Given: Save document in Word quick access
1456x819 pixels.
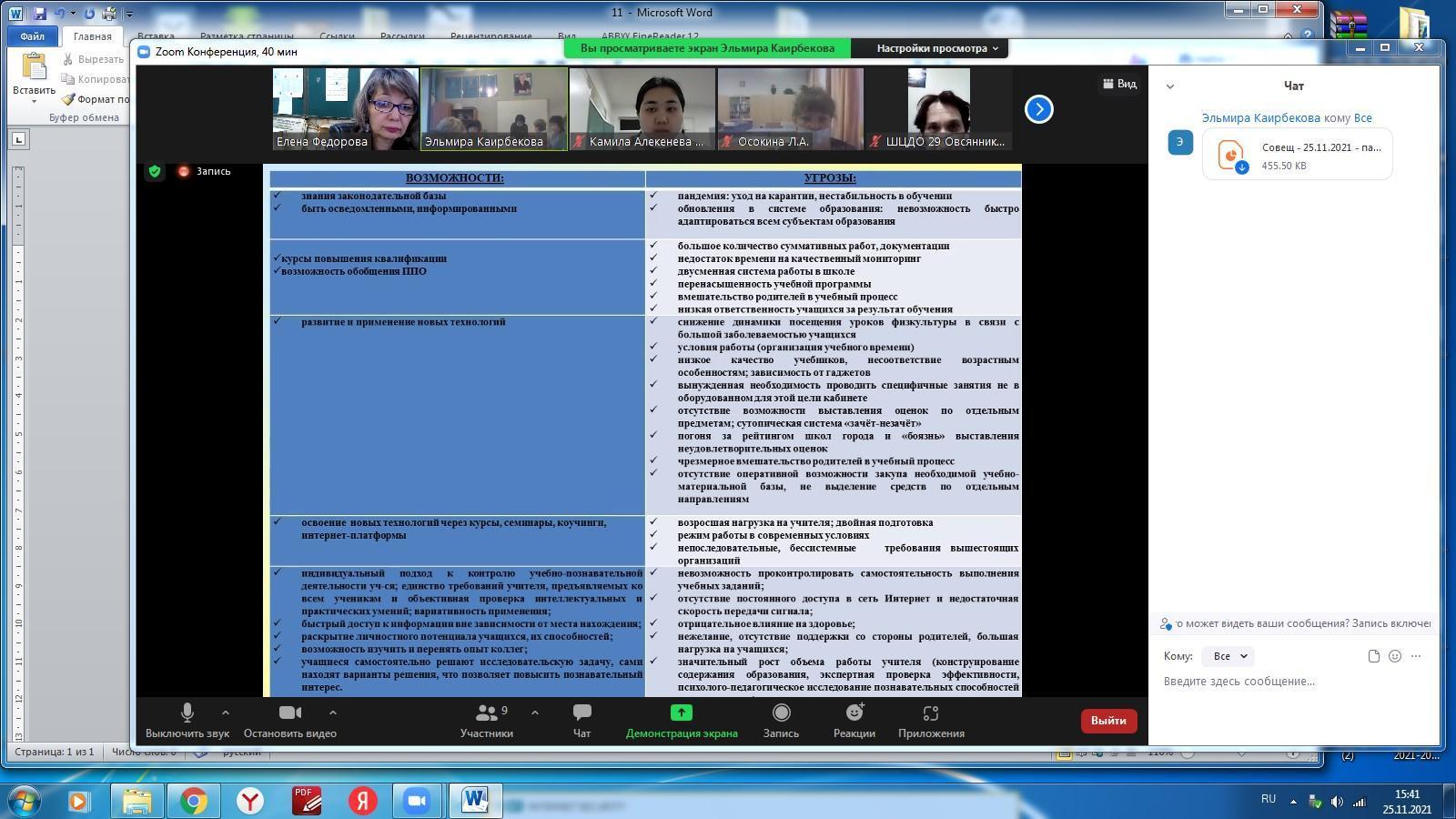Looking at the screenshot, I should click(x=39, y=14).
